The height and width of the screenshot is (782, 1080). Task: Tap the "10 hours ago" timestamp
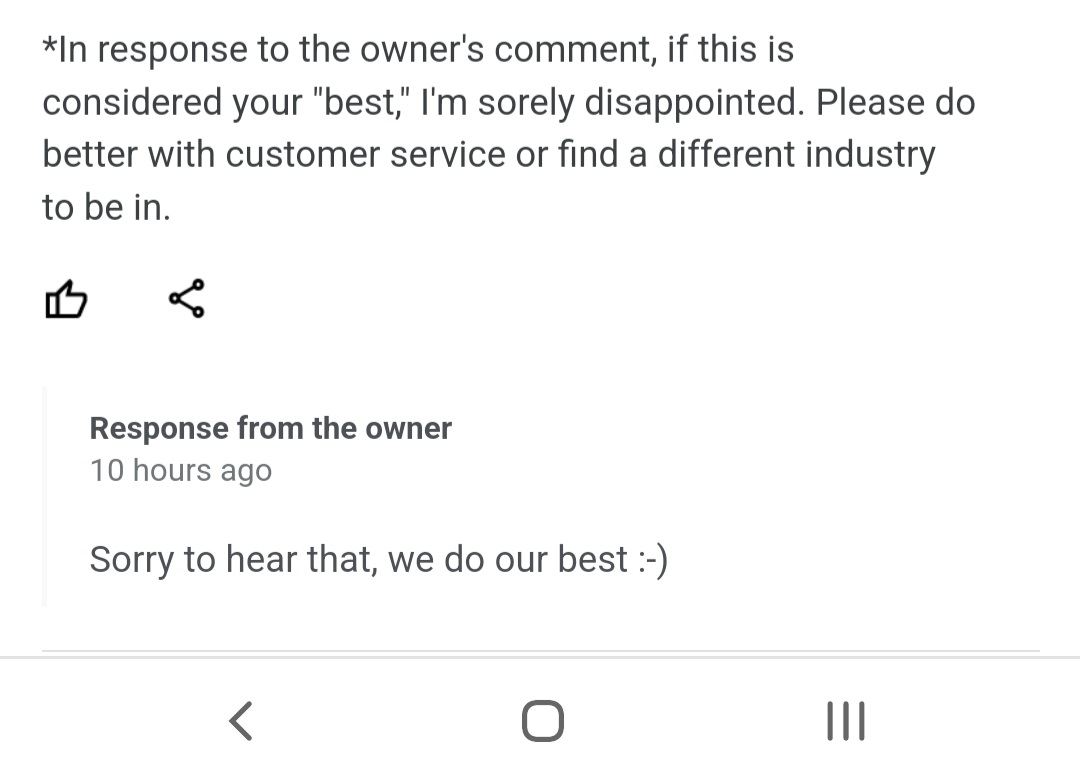181,471
